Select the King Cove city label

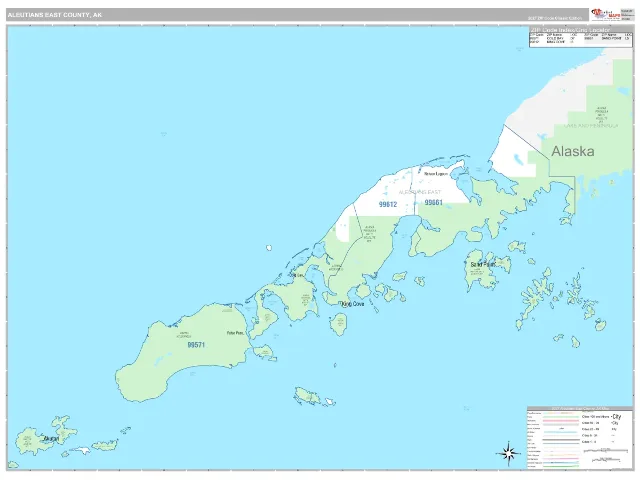(x=353, y=304)
